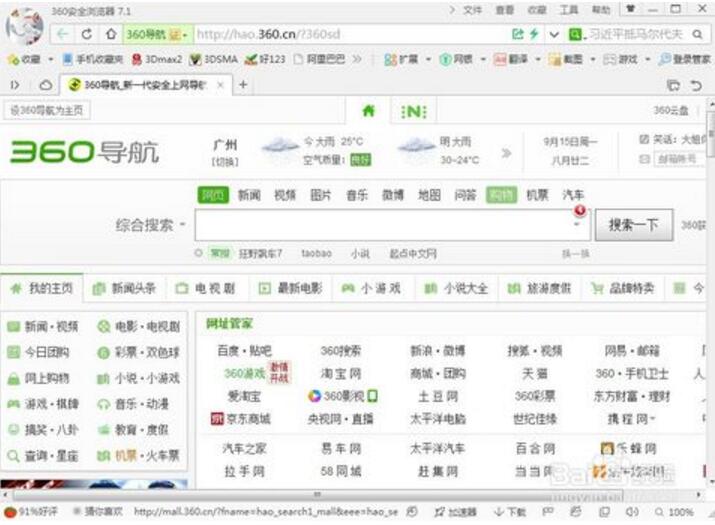Open the 百度·贴吧 link
Image resolution: width=715 pixels, height=525 pixels.
tap(244, 351)
